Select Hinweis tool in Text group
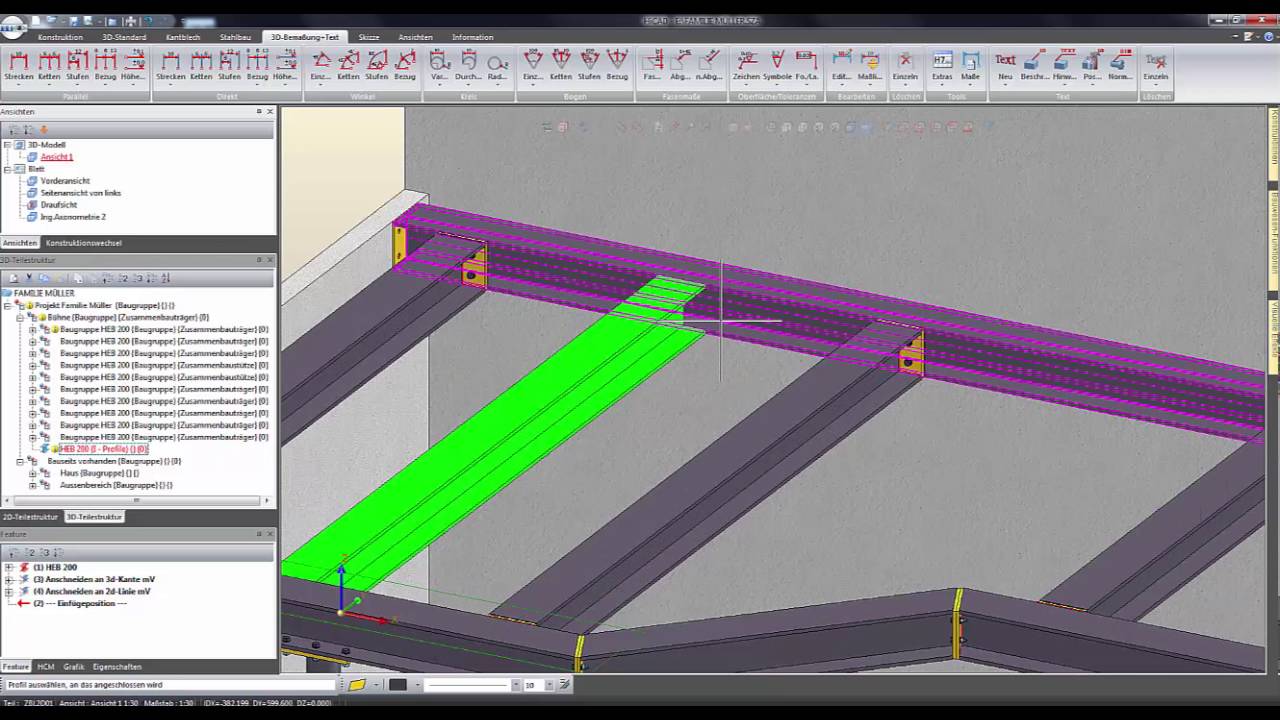Screen dimensions: 1280x720 (x=1064, y=66)
